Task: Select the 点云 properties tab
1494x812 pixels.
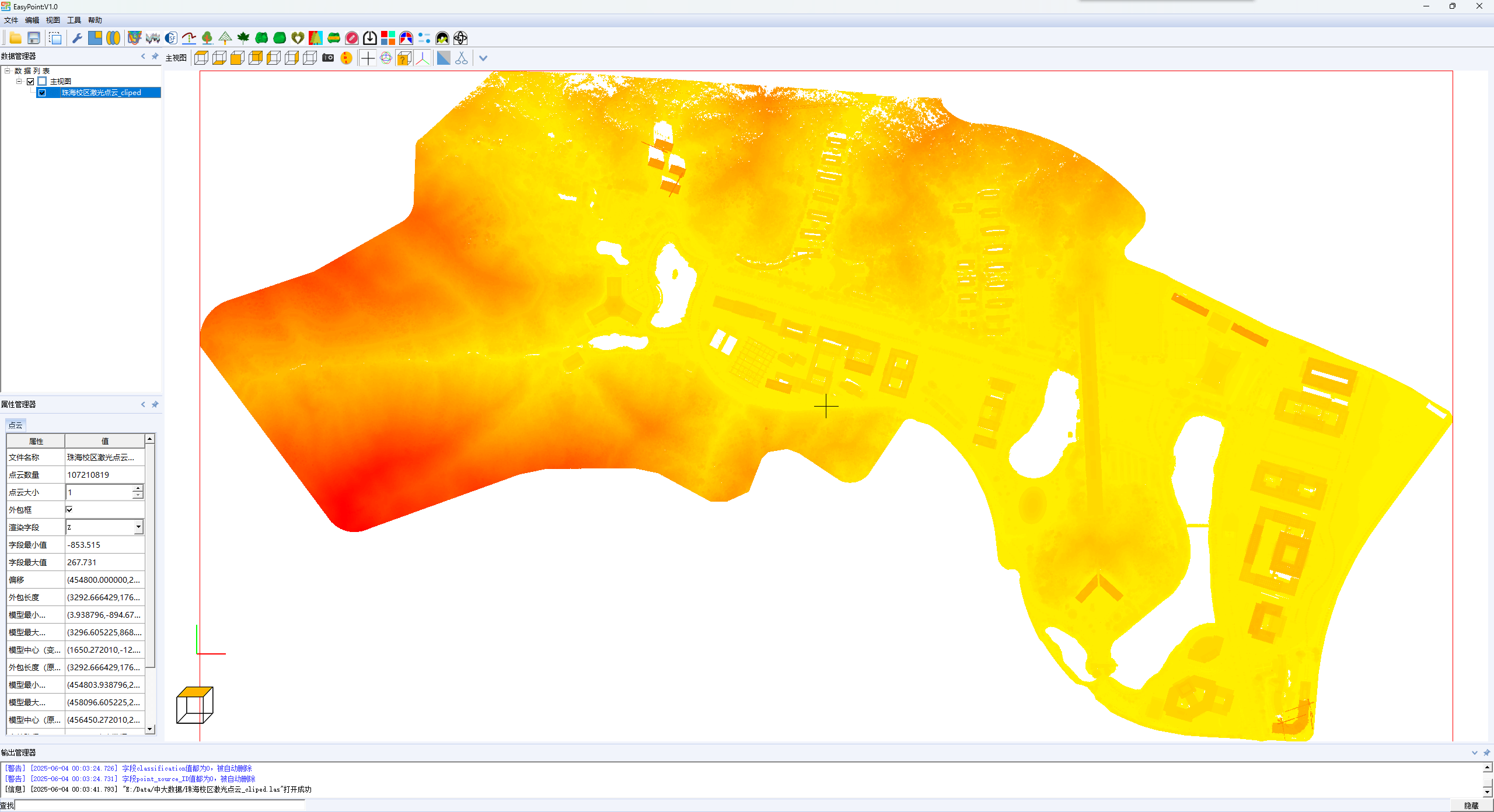Action: [16, 425]
